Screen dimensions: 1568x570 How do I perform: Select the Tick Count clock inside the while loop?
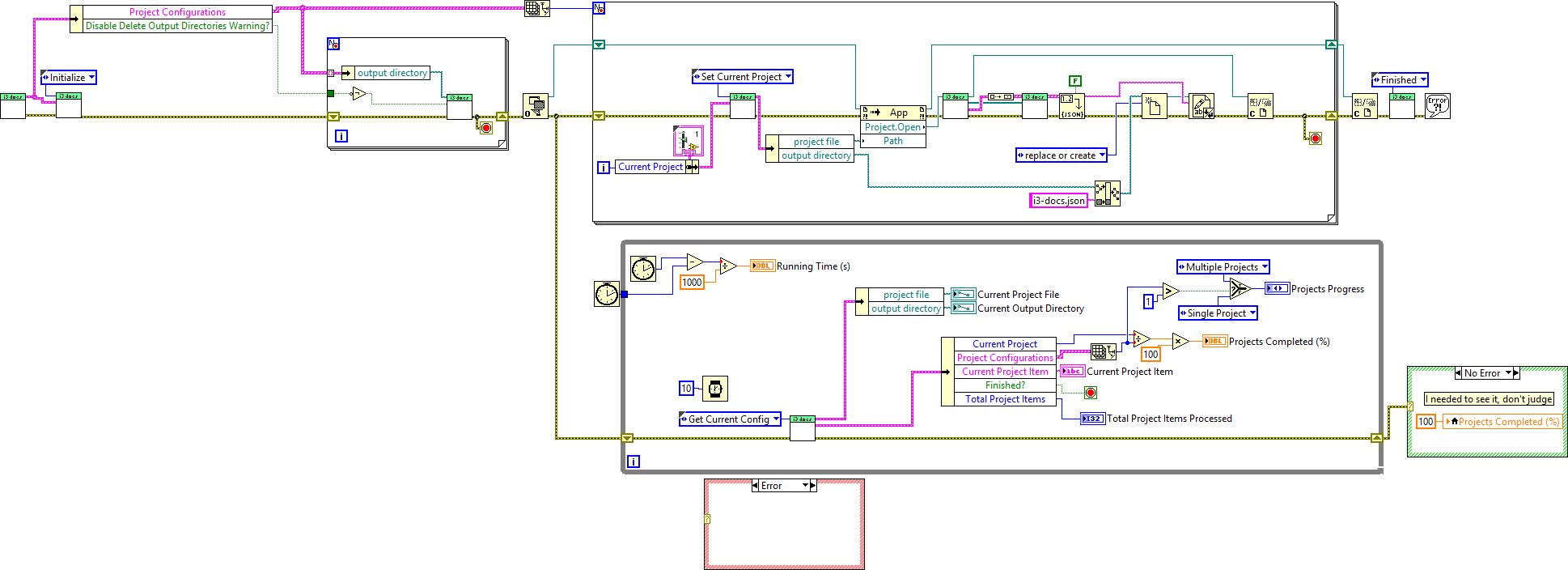coord(643,268)
